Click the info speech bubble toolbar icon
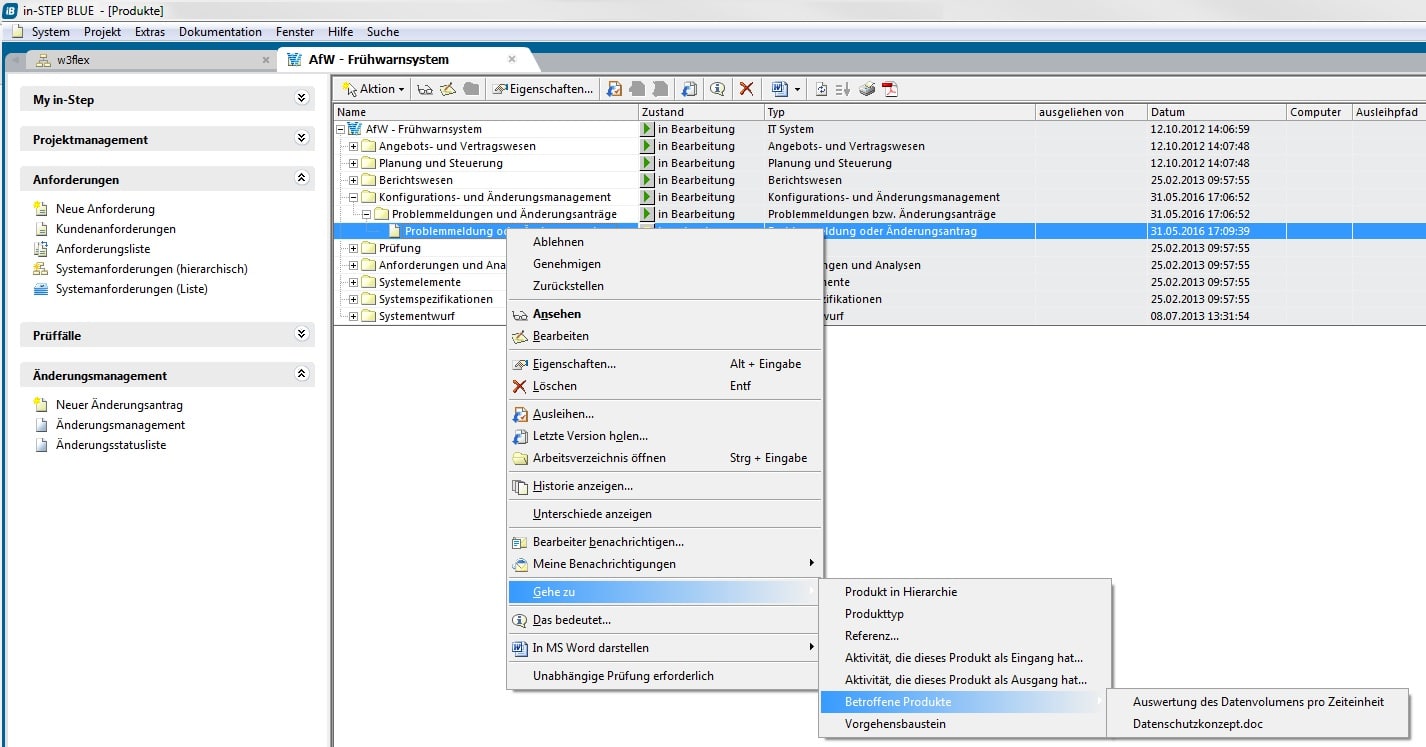Screen dimensions: 1426x747 coord(717,89)
